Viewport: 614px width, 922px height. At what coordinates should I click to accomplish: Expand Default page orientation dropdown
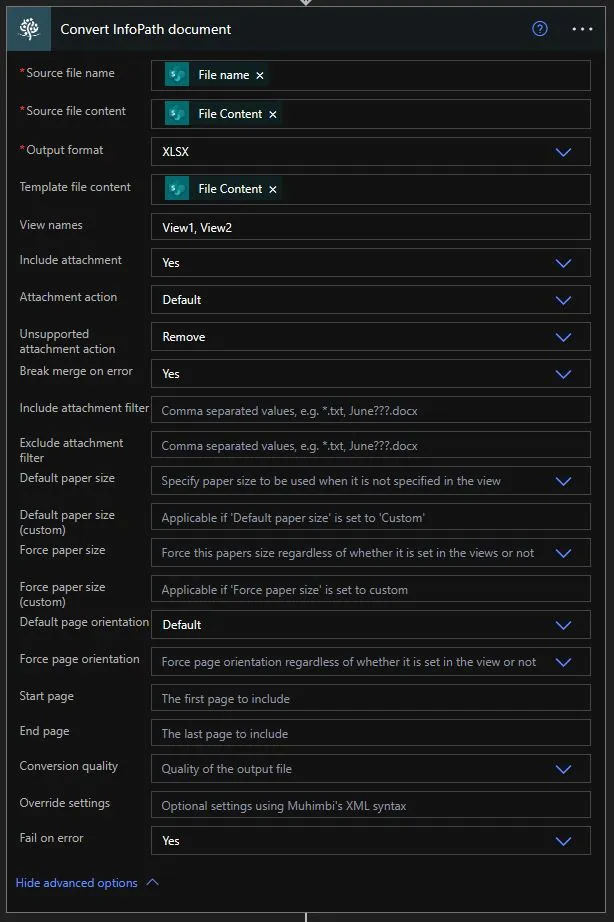click(563, 624)
